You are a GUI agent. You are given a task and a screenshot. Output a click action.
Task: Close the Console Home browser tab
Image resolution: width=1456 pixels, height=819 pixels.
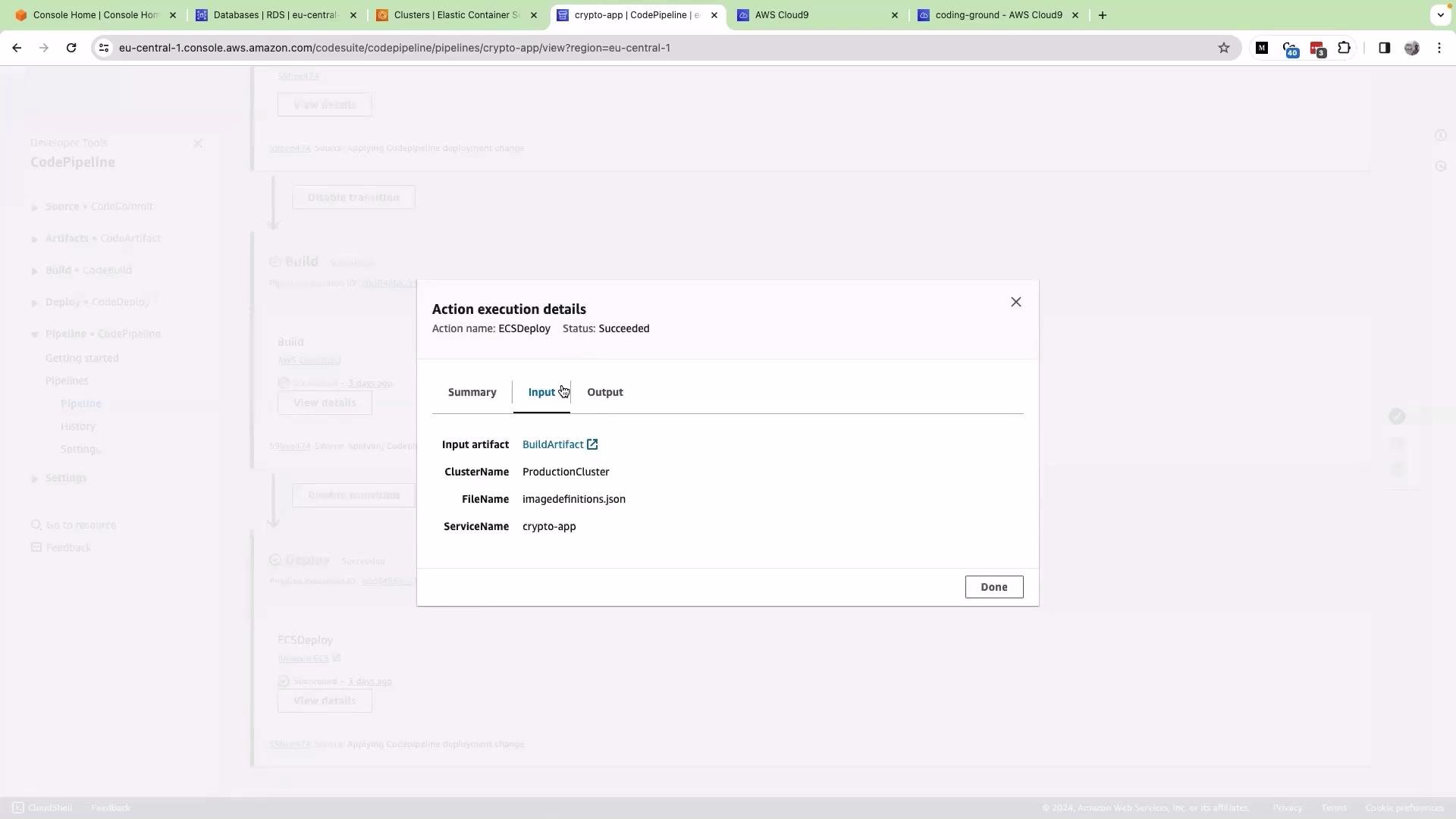point(172,15)
